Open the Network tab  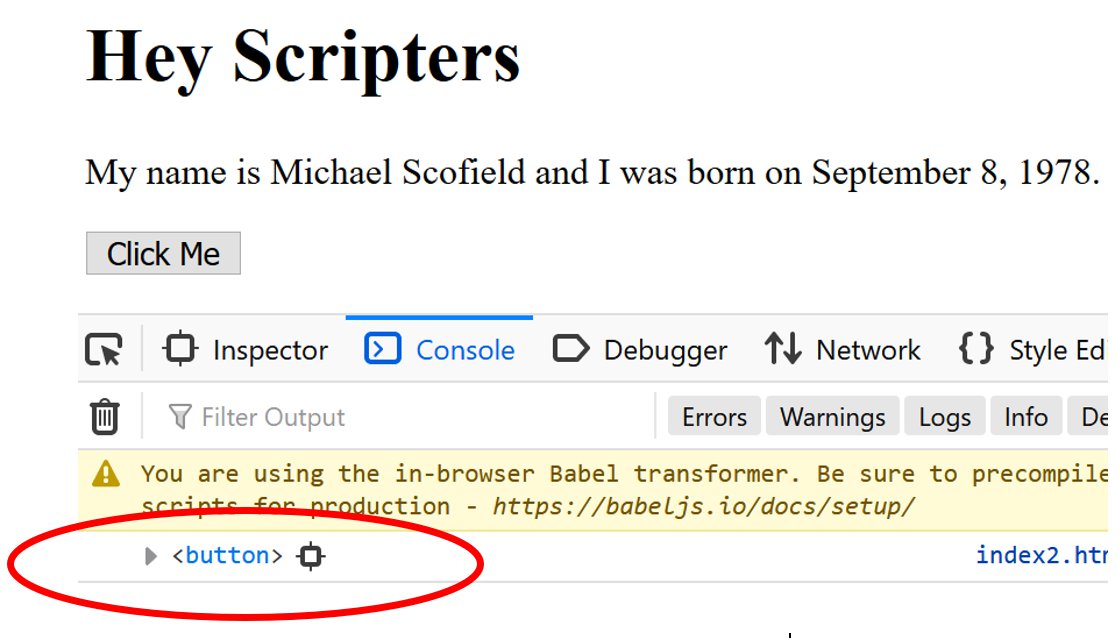pyautogui.click(x=843, y=350)
